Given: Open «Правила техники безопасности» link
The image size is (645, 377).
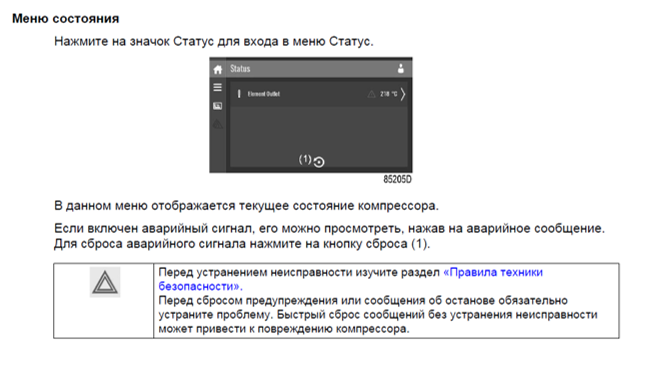Looking at the screenshot, I should (350, 279).
